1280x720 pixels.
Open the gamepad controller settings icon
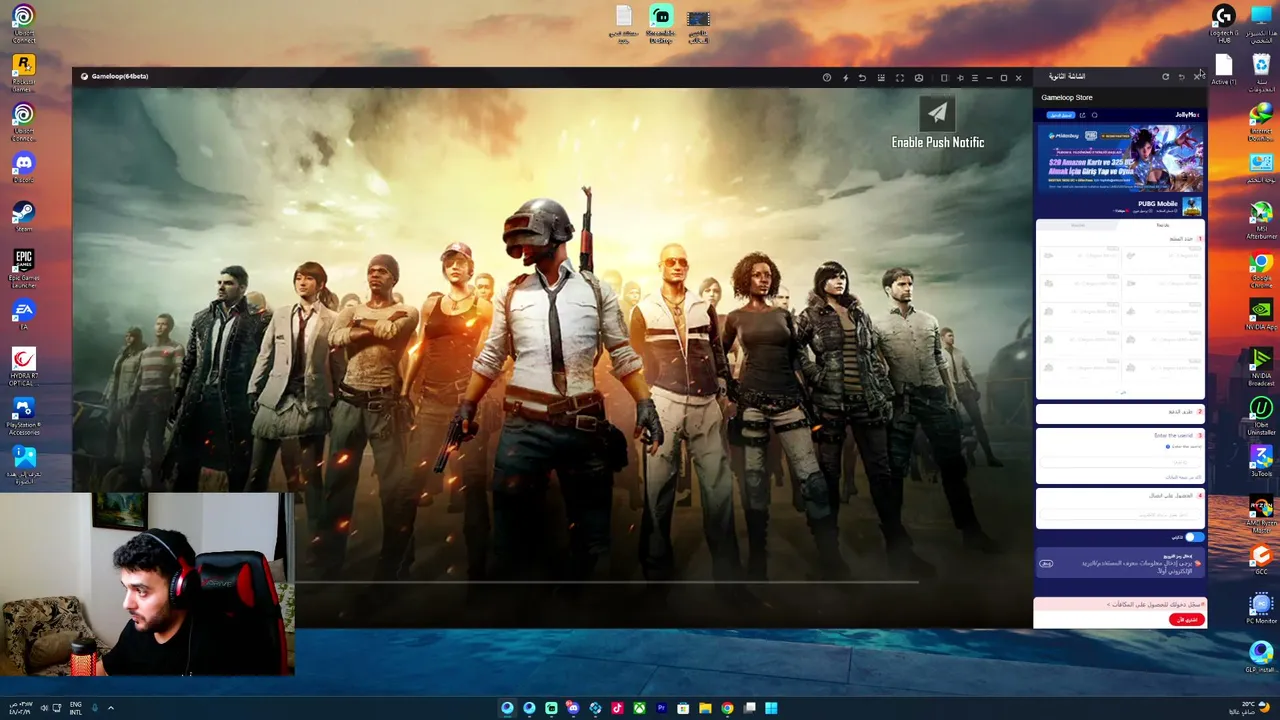pos(919,77)
